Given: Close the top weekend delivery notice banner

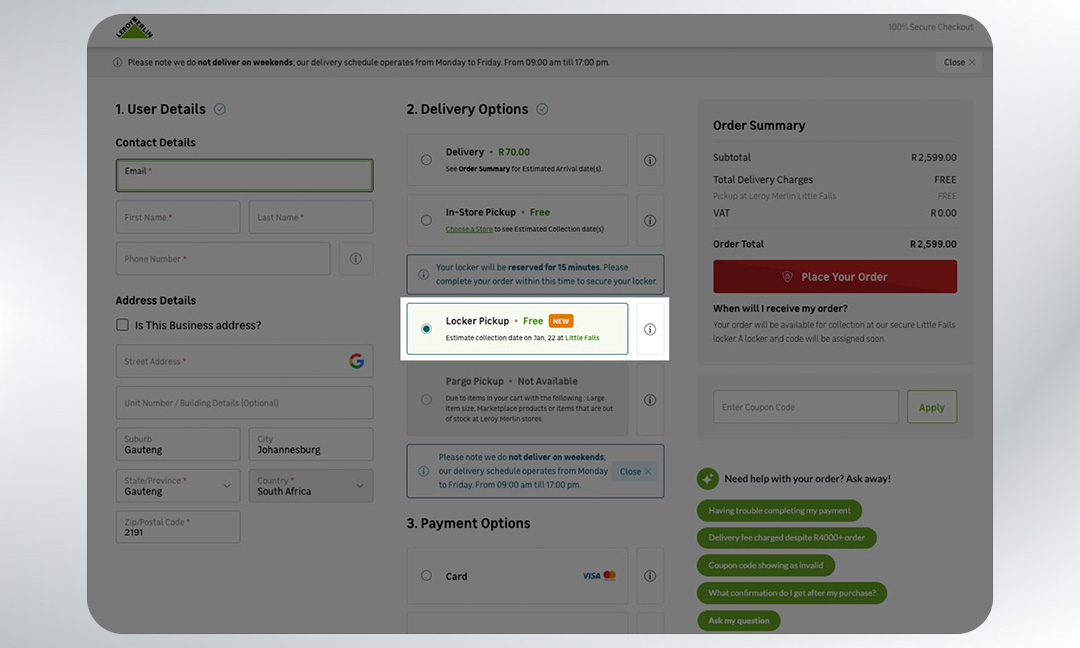Looking at the screenshot, I should click(959, 62).
